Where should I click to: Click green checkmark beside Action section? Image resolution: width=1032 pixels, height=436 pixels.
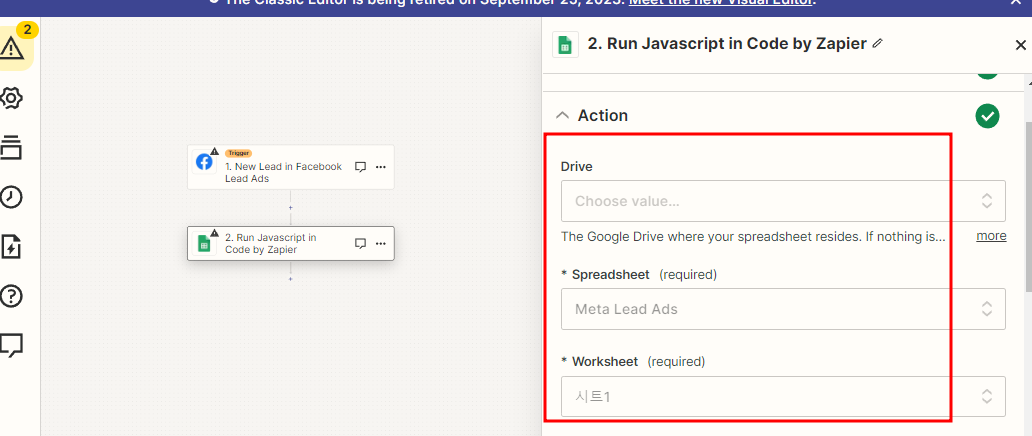point(987,116)
